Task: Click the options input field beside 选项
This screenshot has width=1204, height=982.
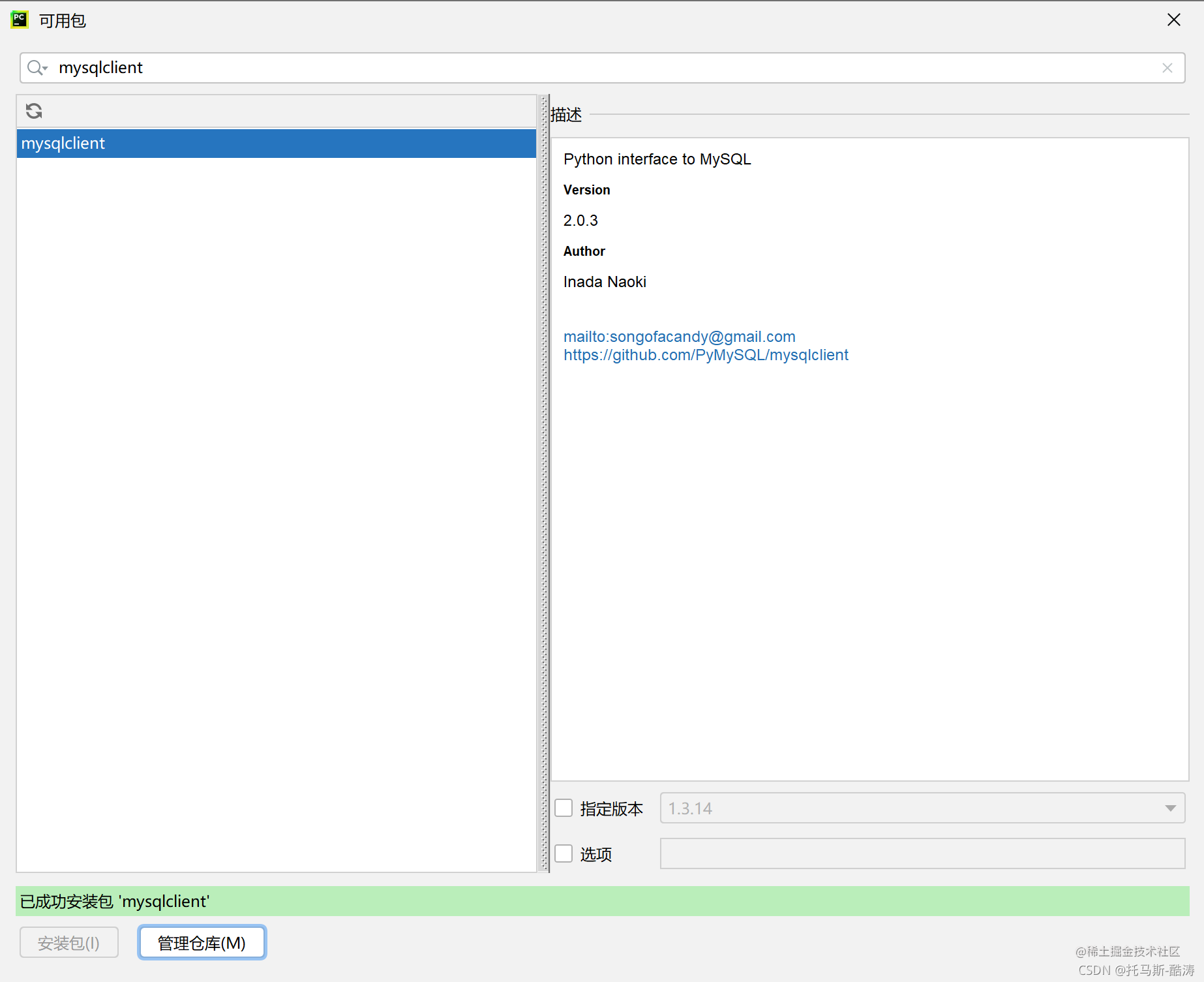Action: tap(922, 853)
